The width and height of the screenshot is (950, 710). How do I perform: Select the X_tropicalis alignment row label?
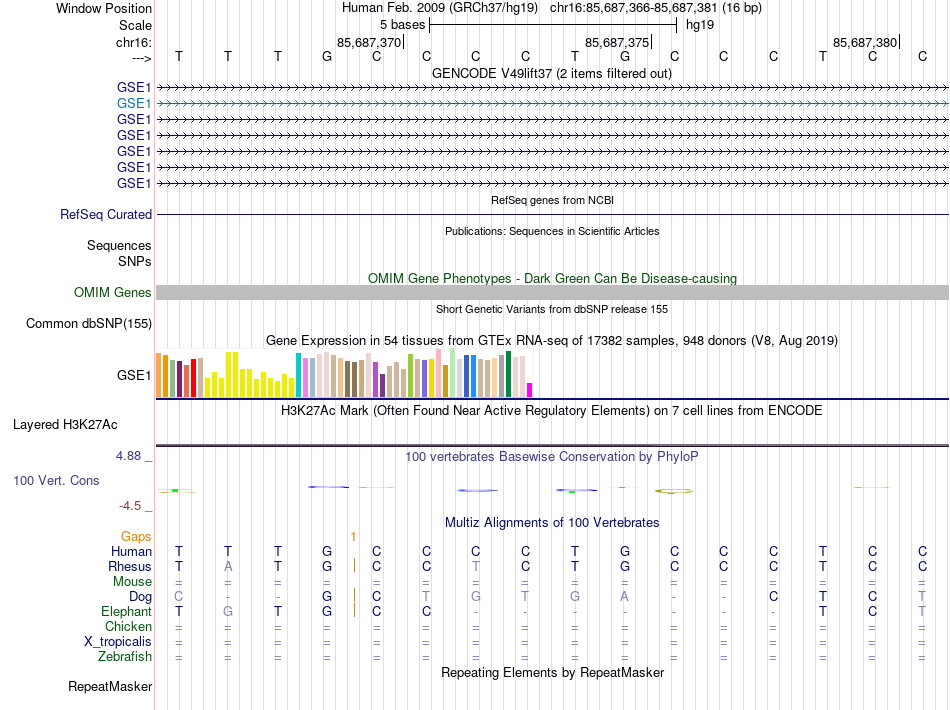pyautogui.click(x=118, y=642)
